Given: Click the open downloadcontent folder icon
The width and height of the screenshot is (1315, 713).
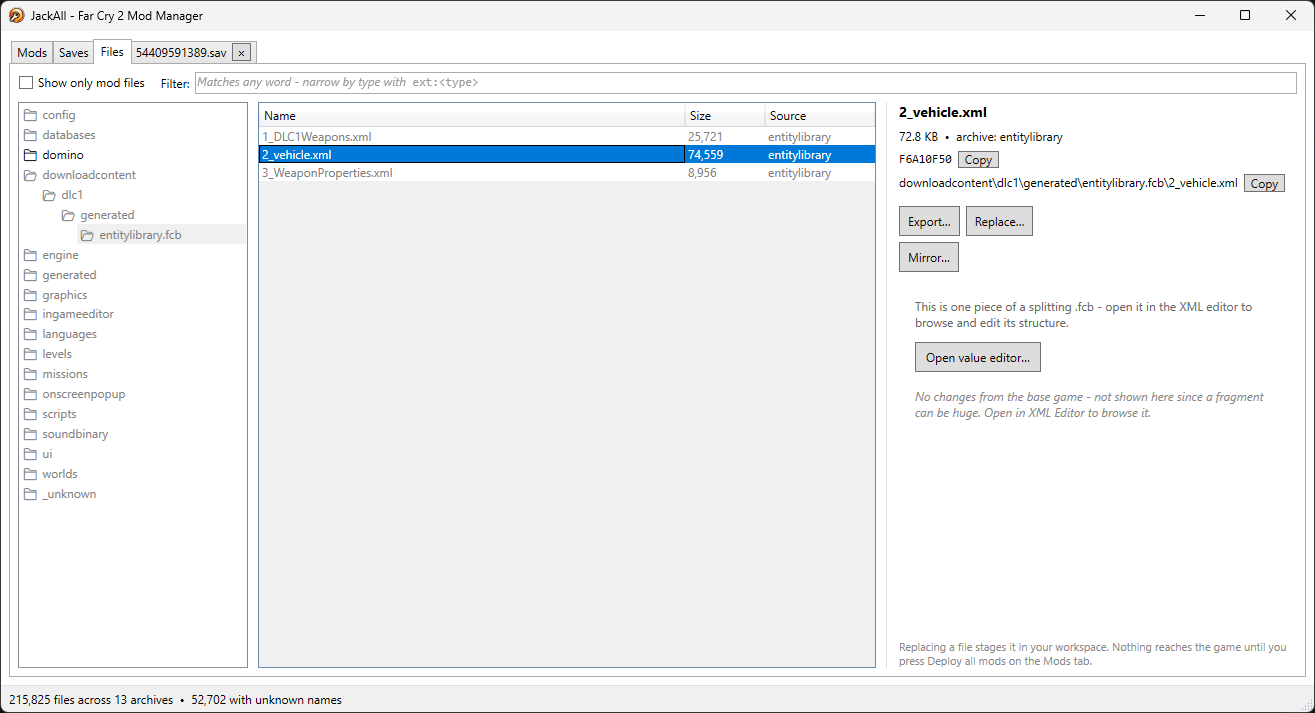Looking at the screenshot, I should 30,175.
